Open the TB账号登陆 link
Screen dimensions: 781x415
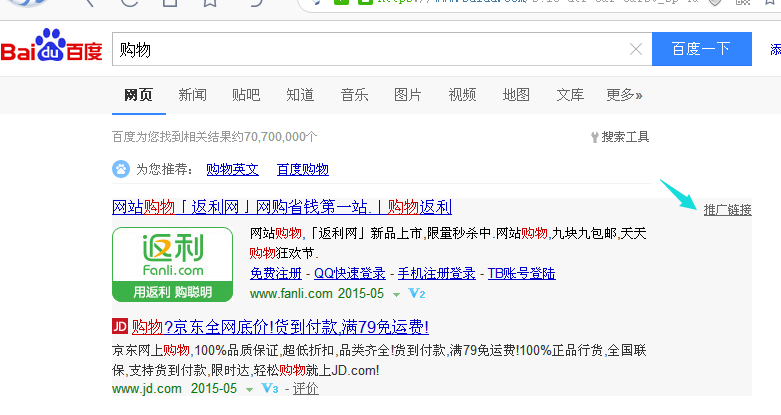click(521, 274)
